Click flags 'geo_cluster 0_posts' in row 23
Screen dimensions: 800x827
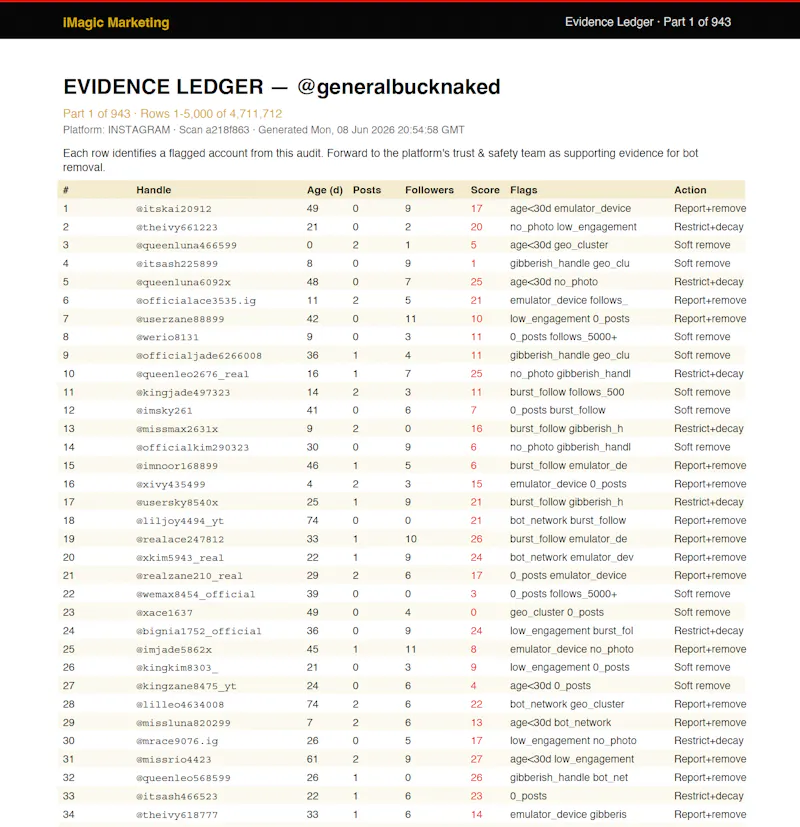(557, 612)
